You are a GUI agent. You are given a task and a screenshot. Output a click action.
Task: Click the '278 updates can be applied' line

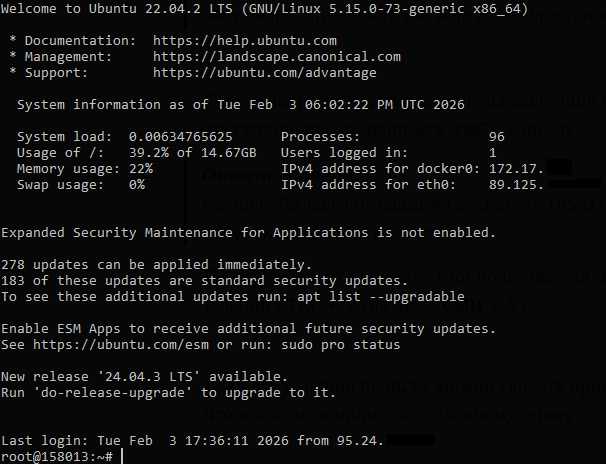(155, 265)
